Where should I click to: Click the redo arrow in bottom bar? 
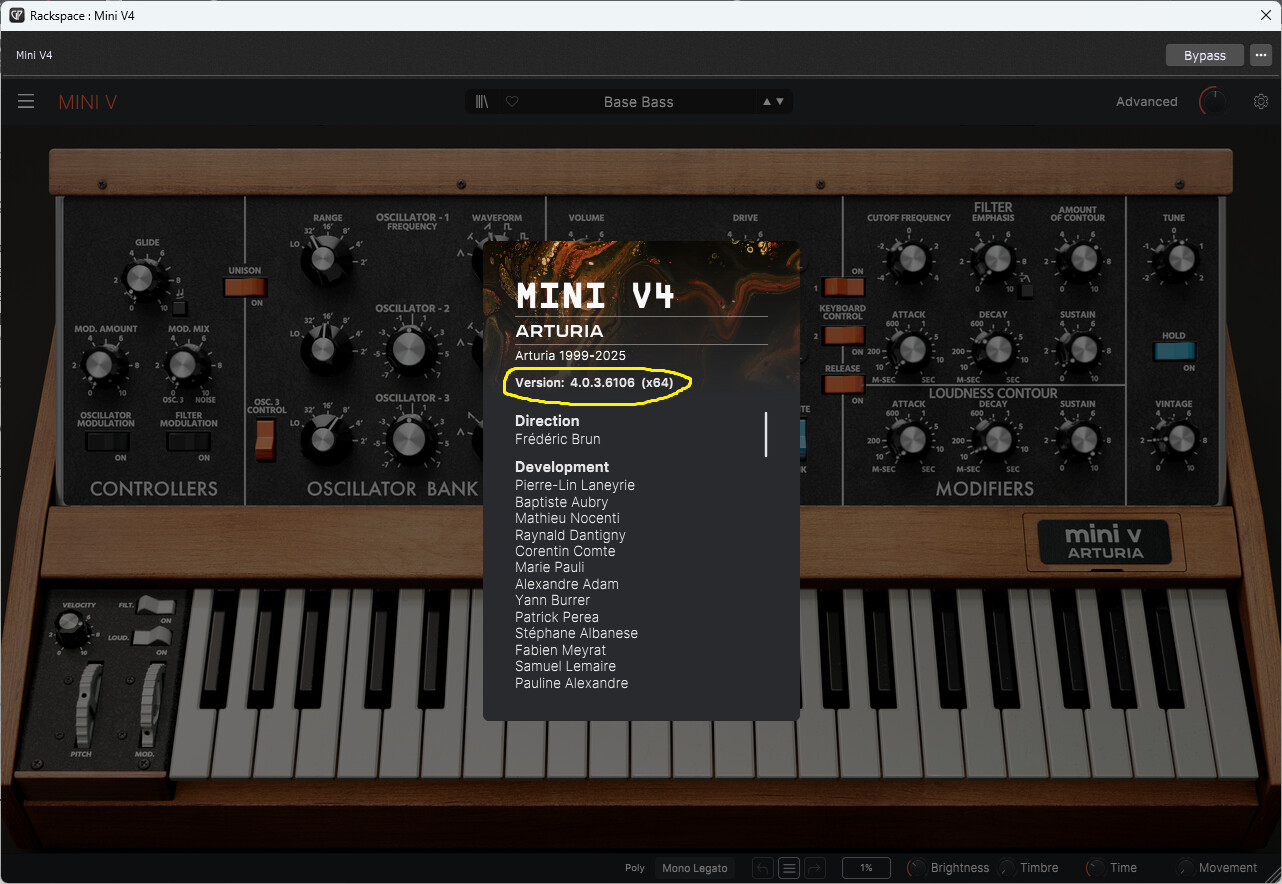814,868
